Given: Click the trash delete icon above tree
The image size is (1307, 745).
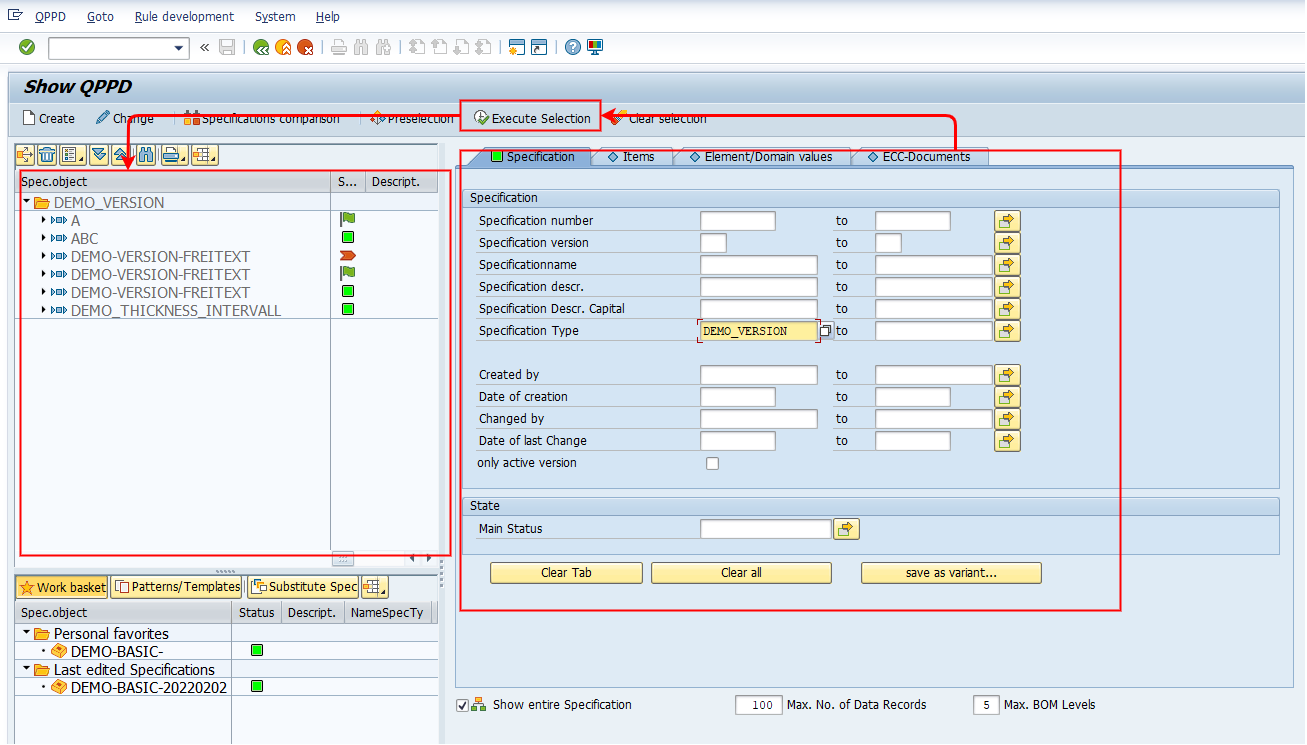Looking at the screenshot, I should click(47, 155).
